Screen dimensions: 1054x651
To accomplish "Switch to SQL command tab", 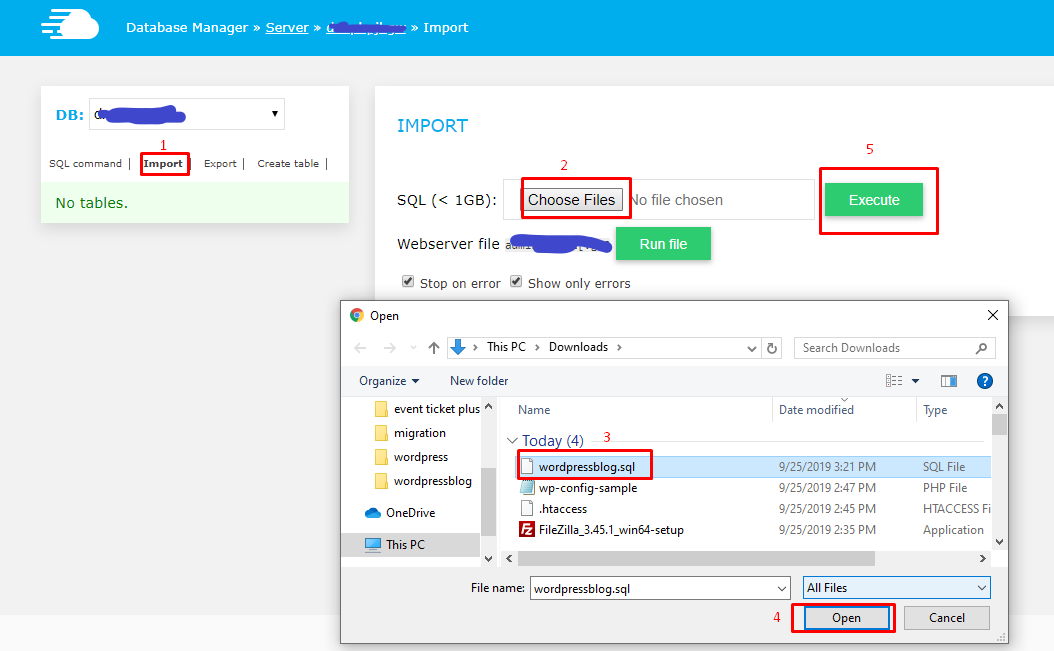I will (x=85, y=164).
